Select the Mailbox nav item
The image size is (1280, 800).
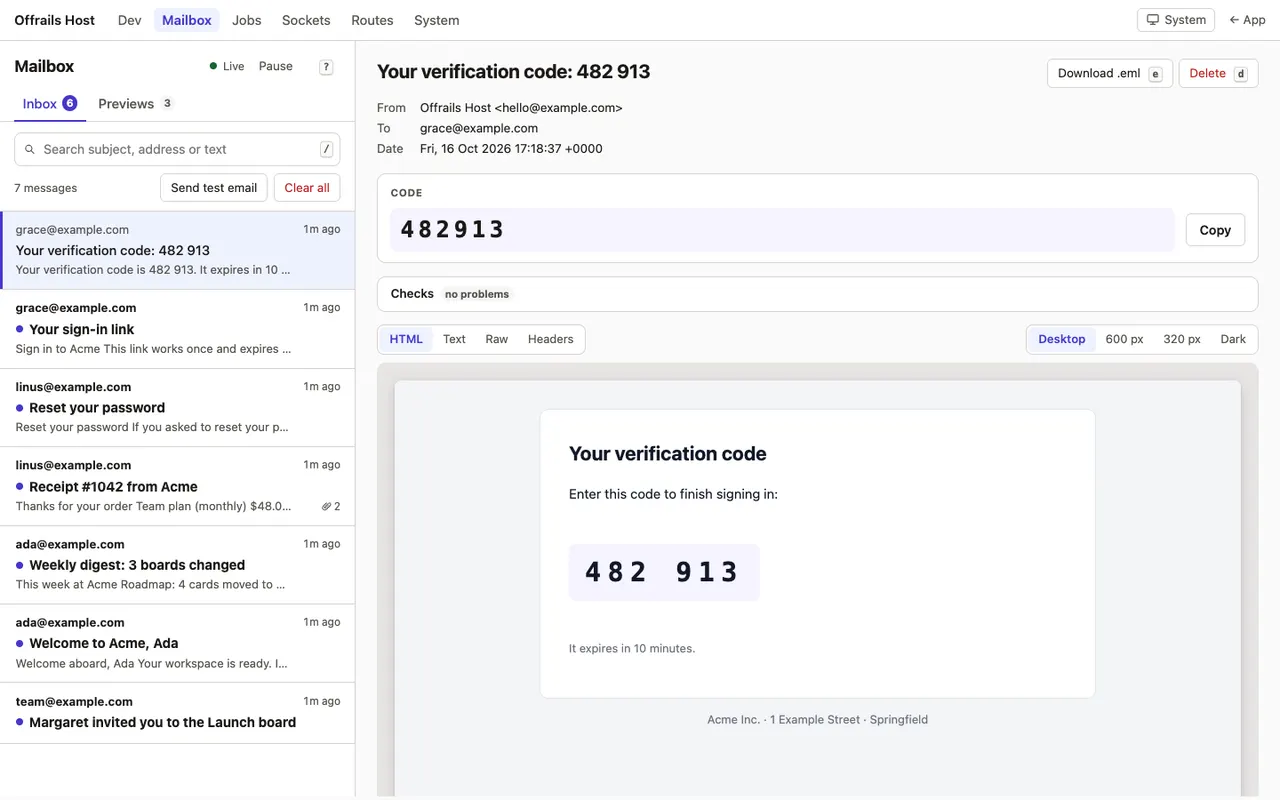[186, 20]
